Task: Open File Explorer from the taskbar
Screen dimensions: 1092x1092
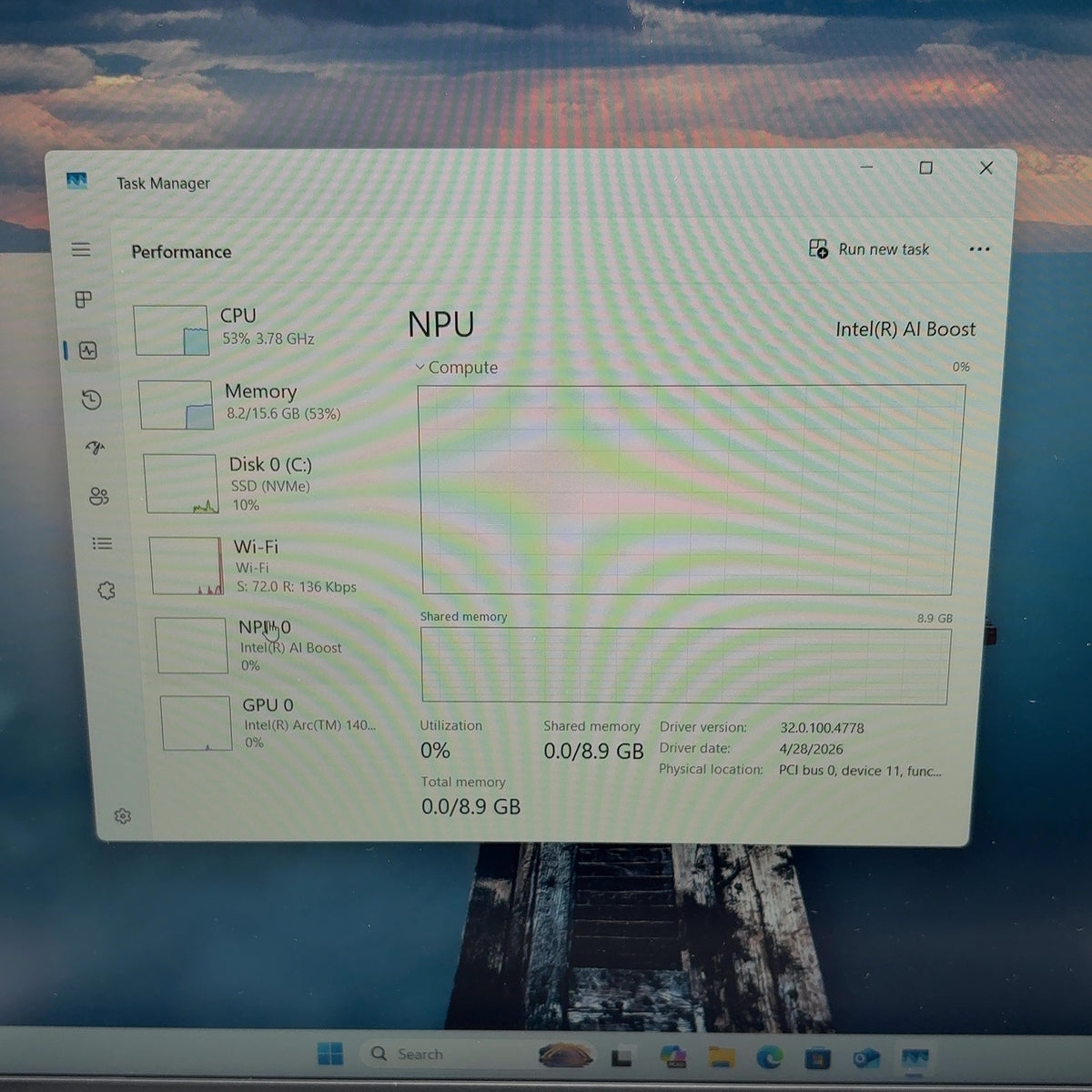Action: tap(722, 1057)
